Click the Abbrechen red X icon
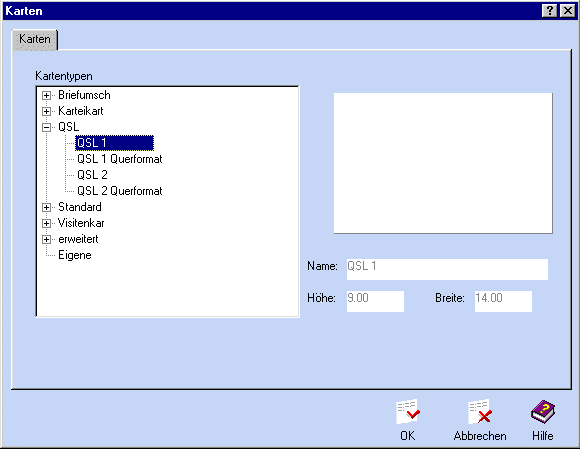The image size is (580, 449). tap(480, 412)
